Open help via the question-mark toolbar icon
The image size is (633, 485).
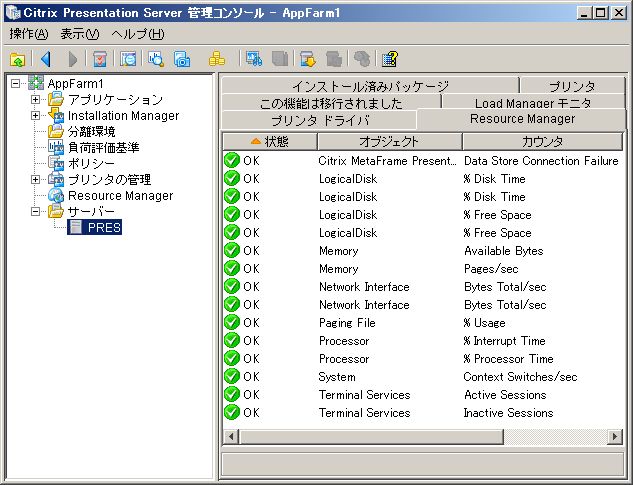click(390, 59)
